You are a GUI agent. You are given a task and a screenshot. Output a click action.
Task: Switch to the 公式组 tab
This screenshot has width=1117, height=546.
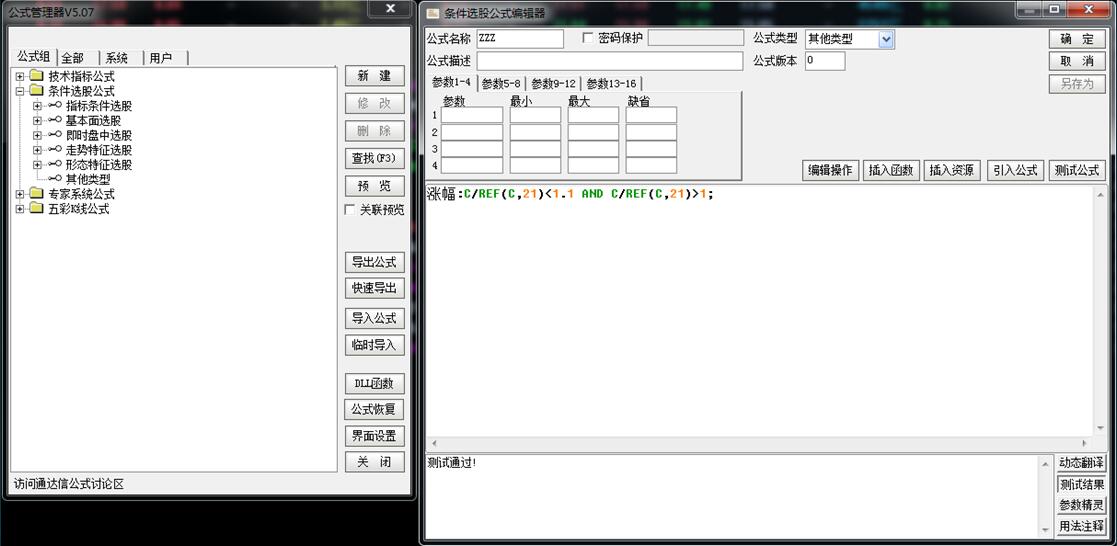click(x=33, y=57)
